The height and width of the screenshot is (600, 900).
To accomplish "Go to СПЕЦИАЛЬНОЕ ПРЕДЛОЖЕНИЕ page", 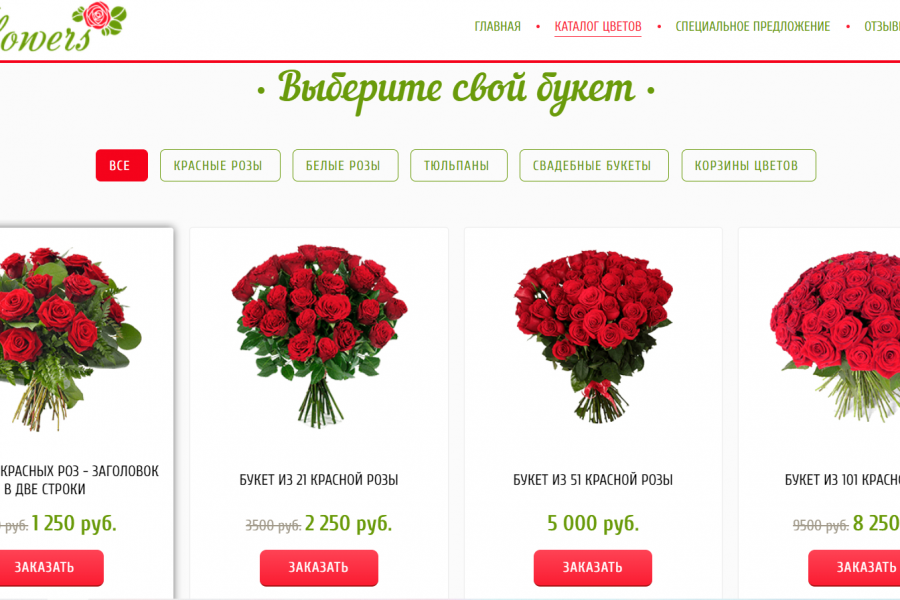I will point(752,26).
